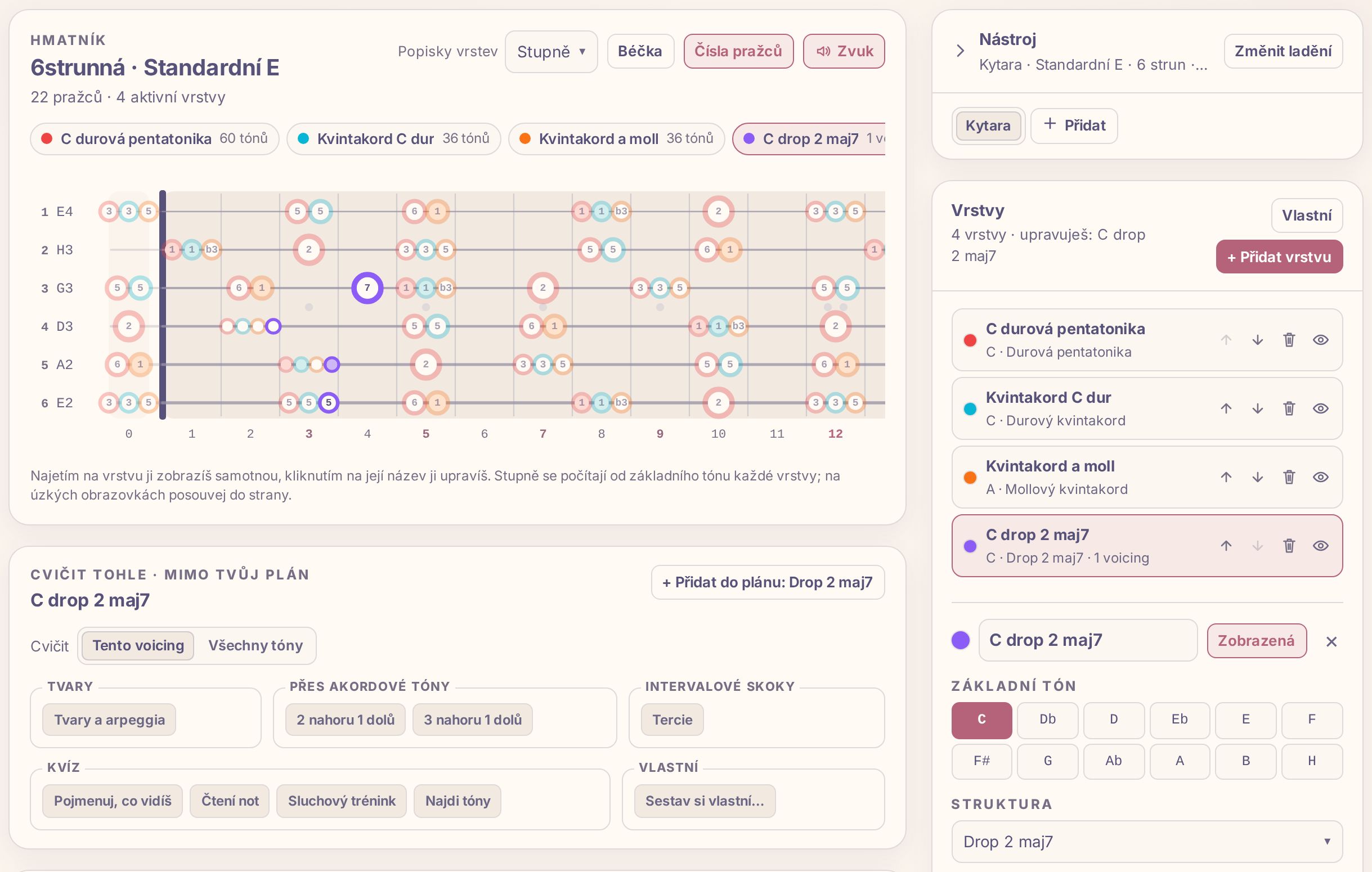Toggle Béčka flats notation
Viewport: 1372px width, 872px height.
(640, 51)
